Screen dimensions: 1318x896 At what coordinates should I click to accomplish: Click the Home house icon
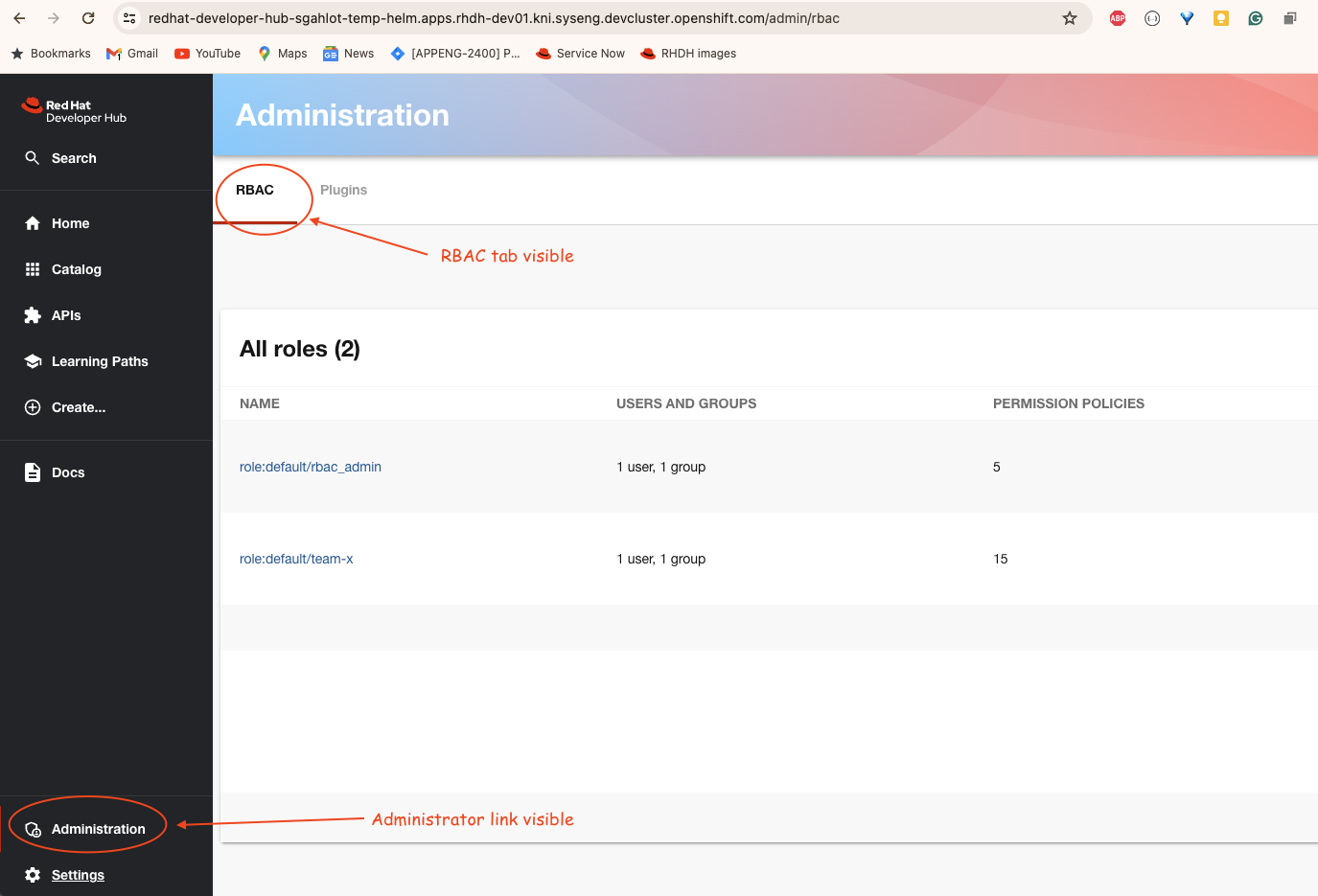pyautogui.click(x=33, y=223)
